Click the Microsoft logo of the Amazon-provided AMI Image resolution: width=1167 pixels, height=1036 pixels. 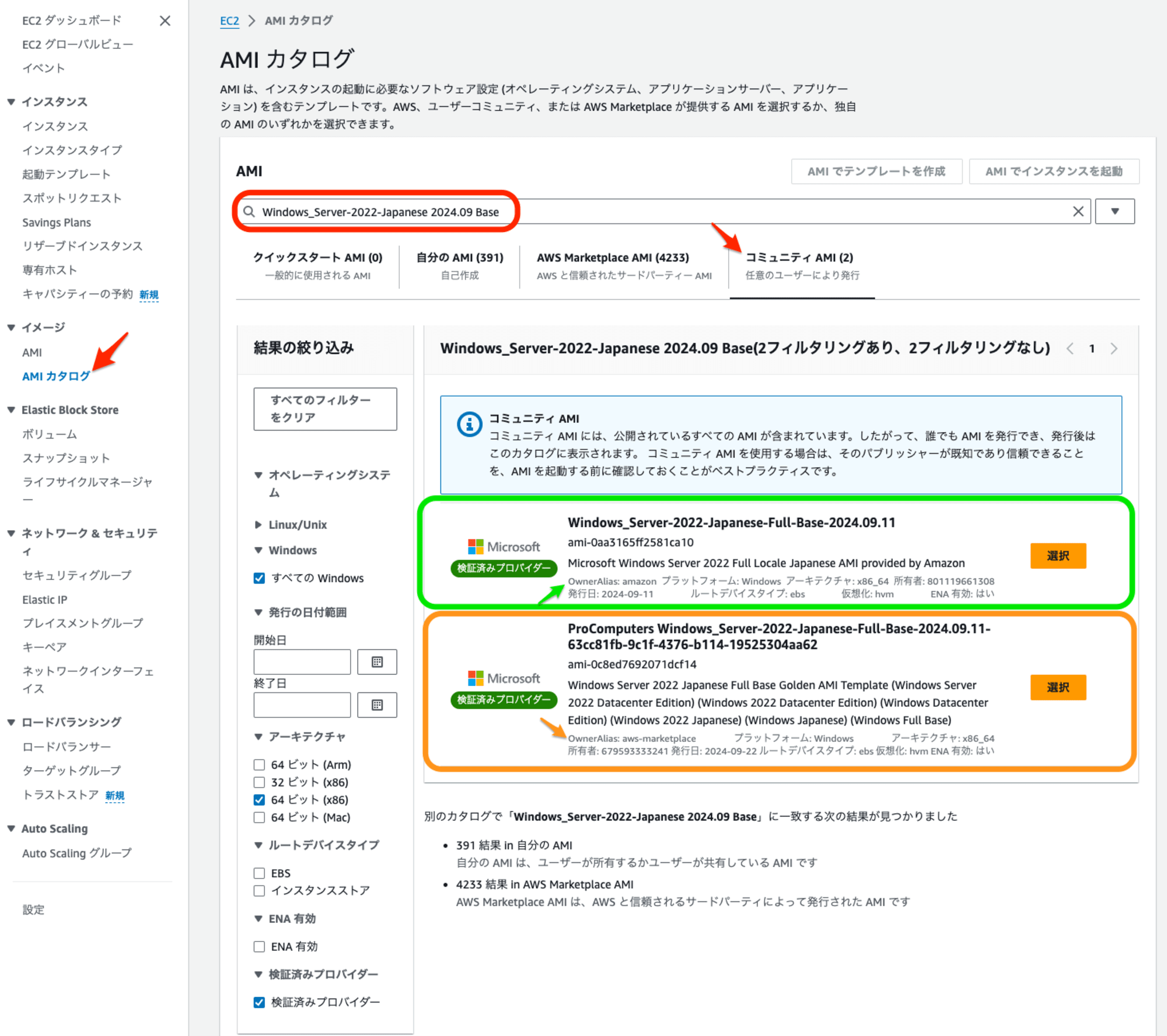504,547
